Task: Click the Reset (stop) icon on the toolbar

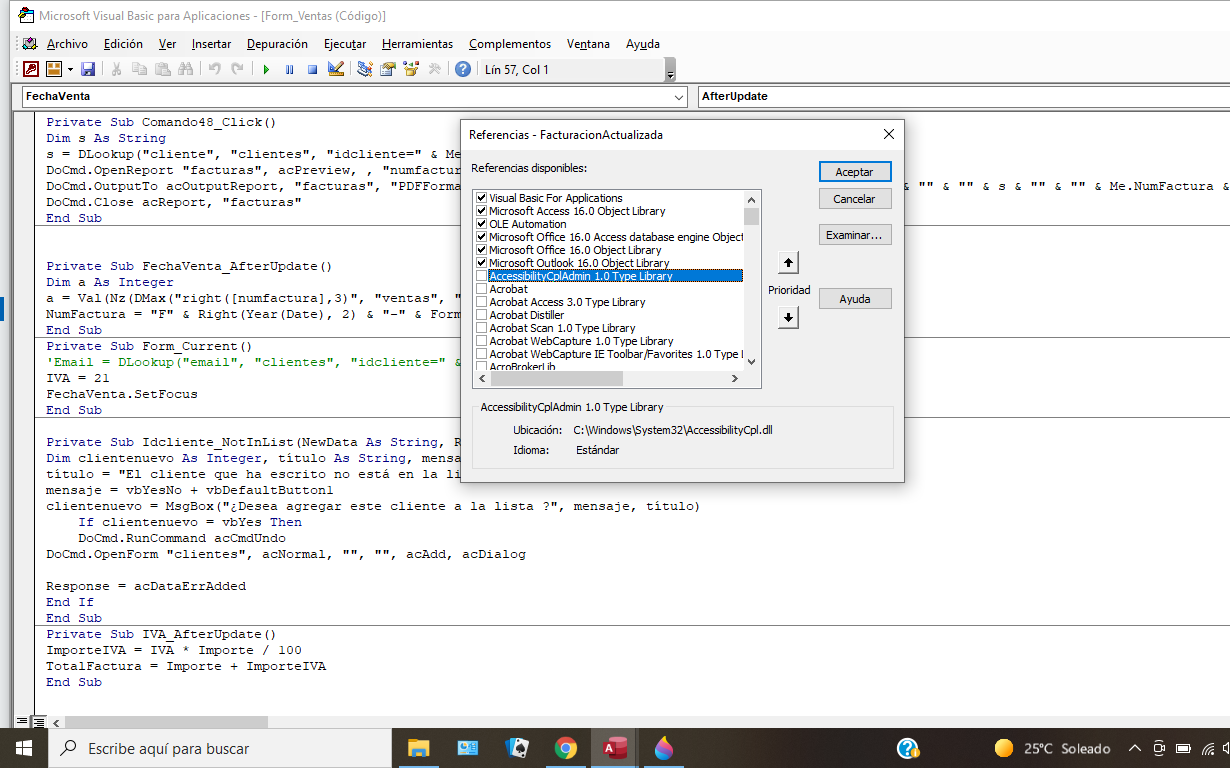Action: (312, 69)
